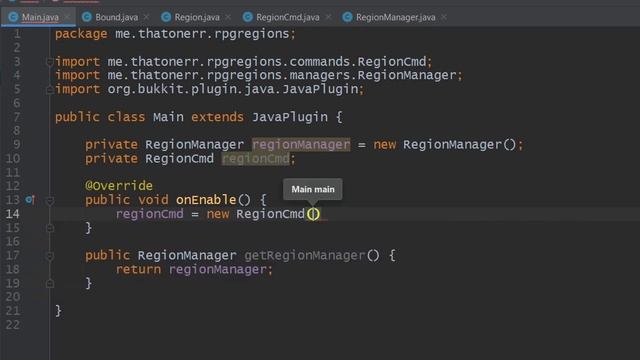640x360 pixels.
Task: Close the Main.java tab
Action: click(67, 17)
